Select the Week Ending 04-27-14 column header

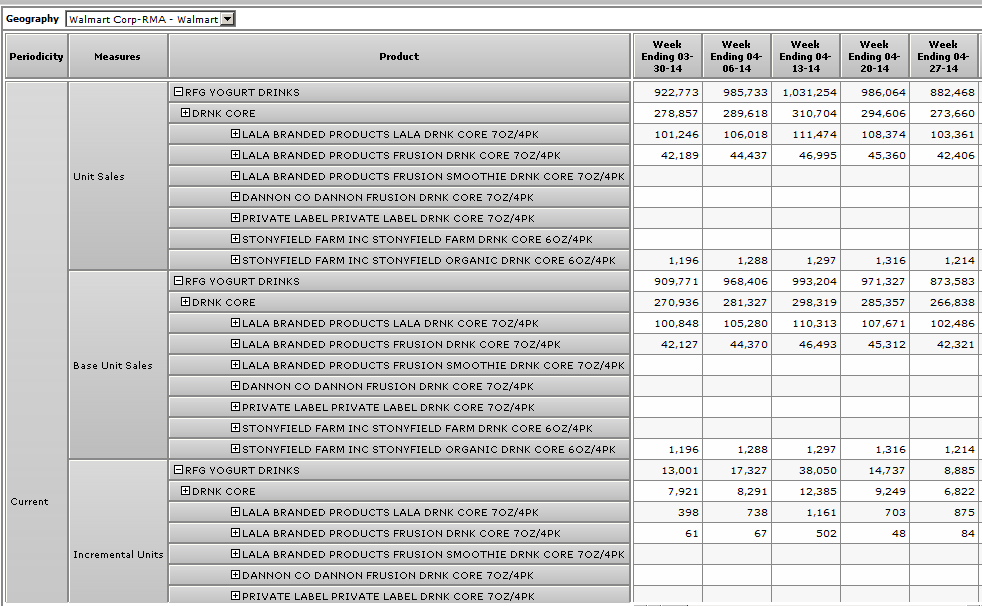coord(943,57)
